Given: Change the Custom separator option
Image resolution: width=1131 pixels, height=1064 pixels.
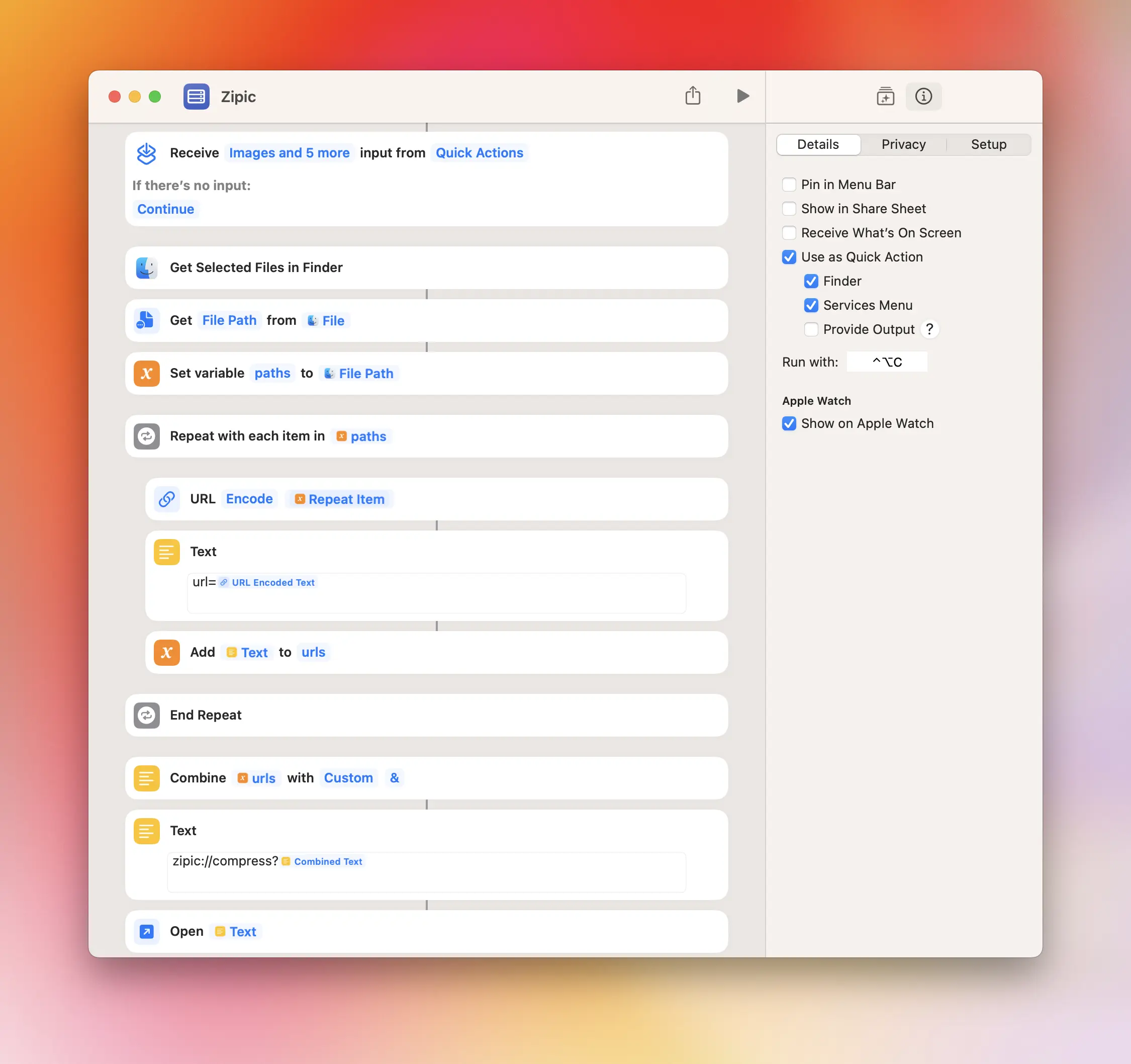Looking at the screenshot, I should click(348, 778).
